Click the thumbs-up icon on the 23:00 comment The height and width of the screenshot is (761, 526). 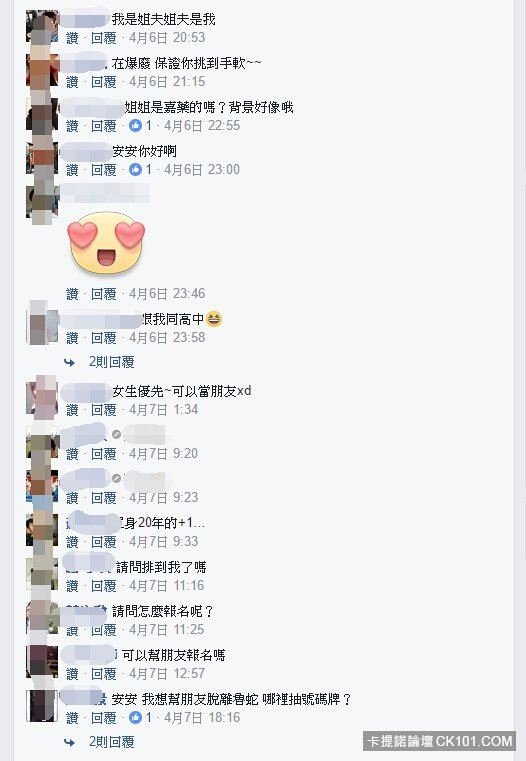coord(135,169)
